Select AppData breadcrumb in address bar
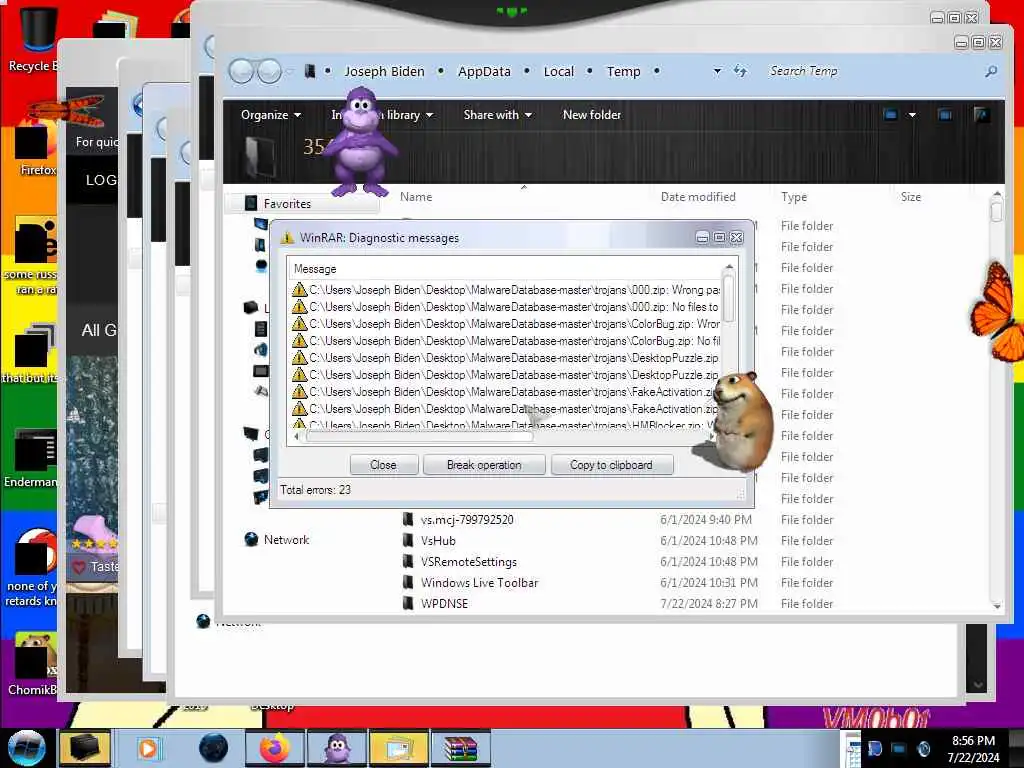Image resolution: width=1024 pixels, height=768 pixels. pos(484,71)
